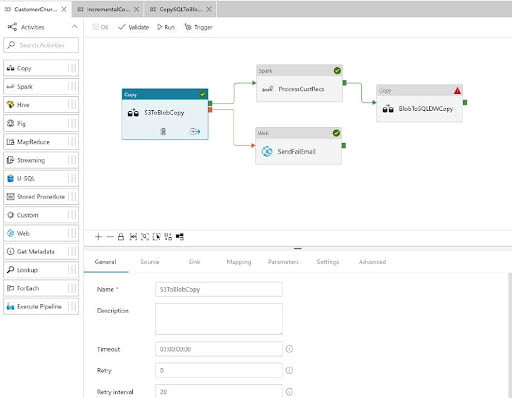Open the Source properties tab
Viewport: 512px width, 398px height.
point(150,262)
